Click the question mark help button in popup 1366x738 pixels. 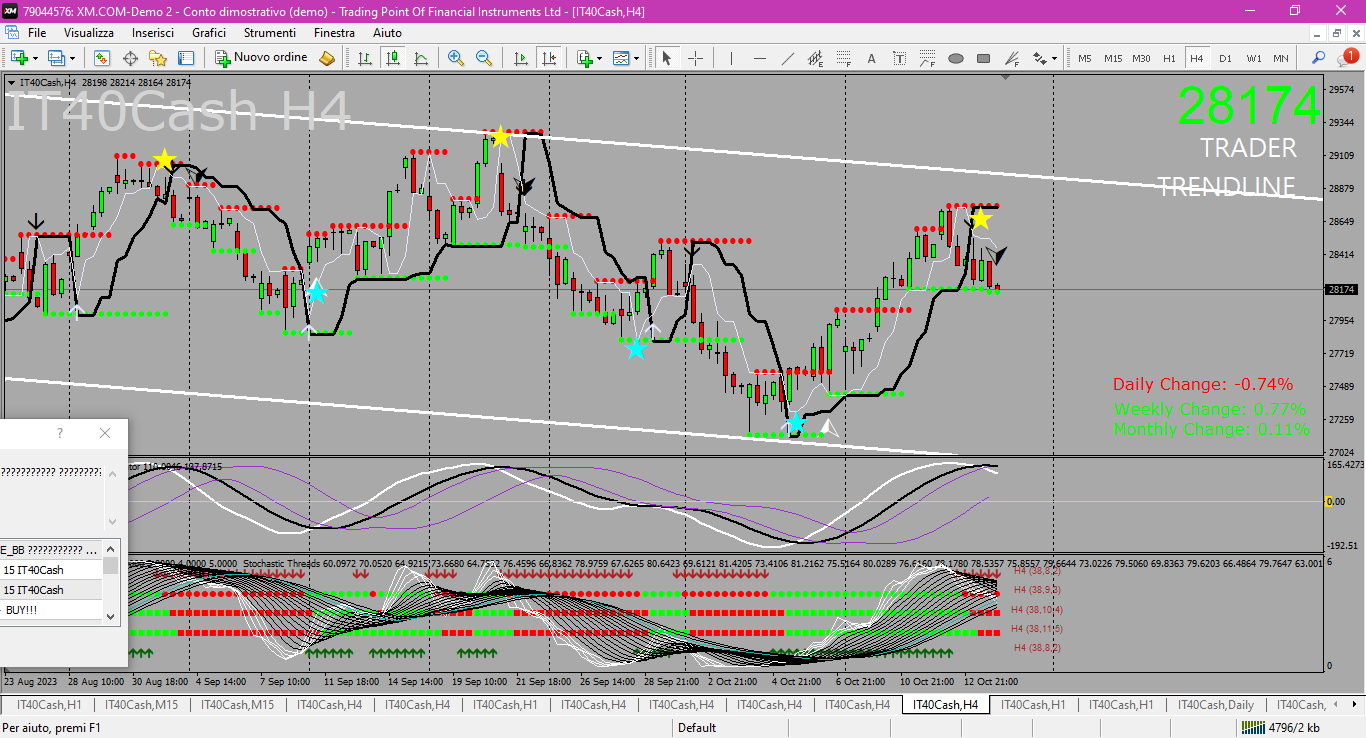[x=60, y=433]
